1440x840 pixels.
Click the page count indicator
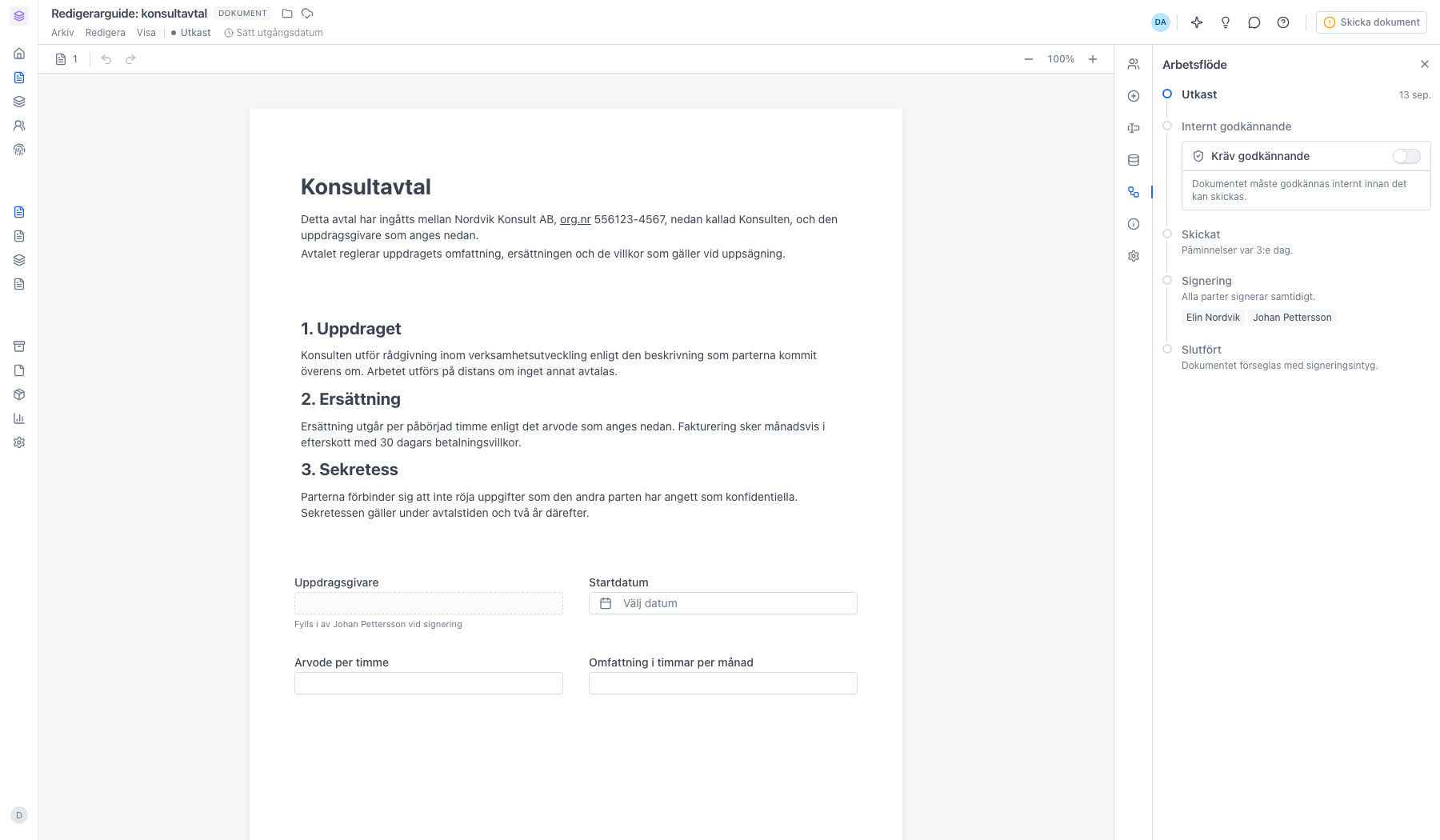click(66, 59)
